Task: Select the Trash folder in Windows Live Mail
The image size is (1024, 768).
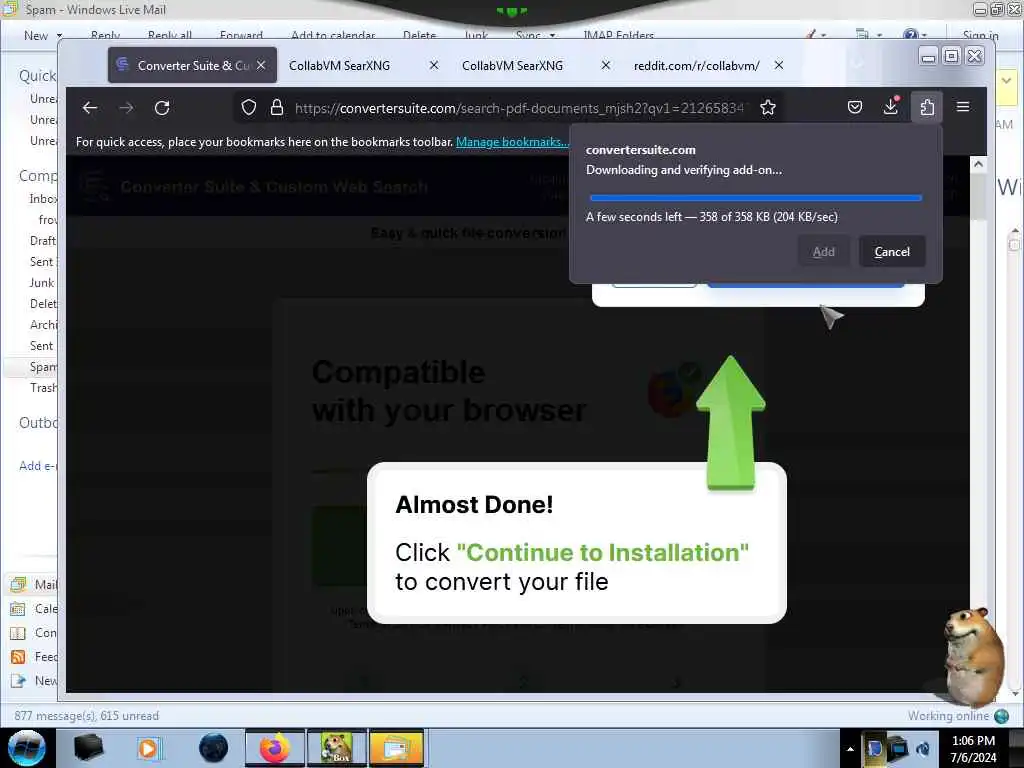Action: (x=43, y=388)
